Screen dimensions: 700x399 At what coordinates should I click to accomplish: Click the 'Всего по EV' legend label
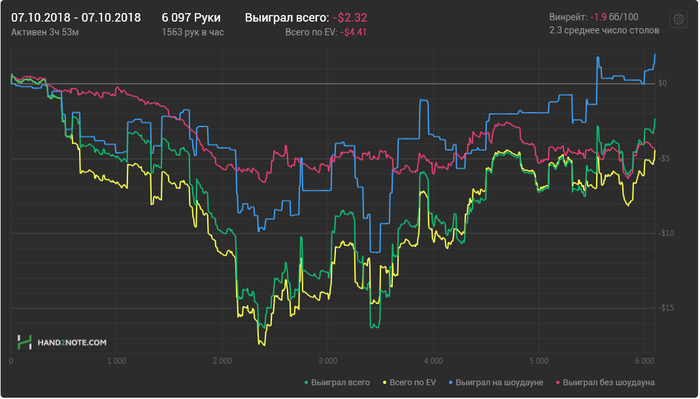pos(412,382)
